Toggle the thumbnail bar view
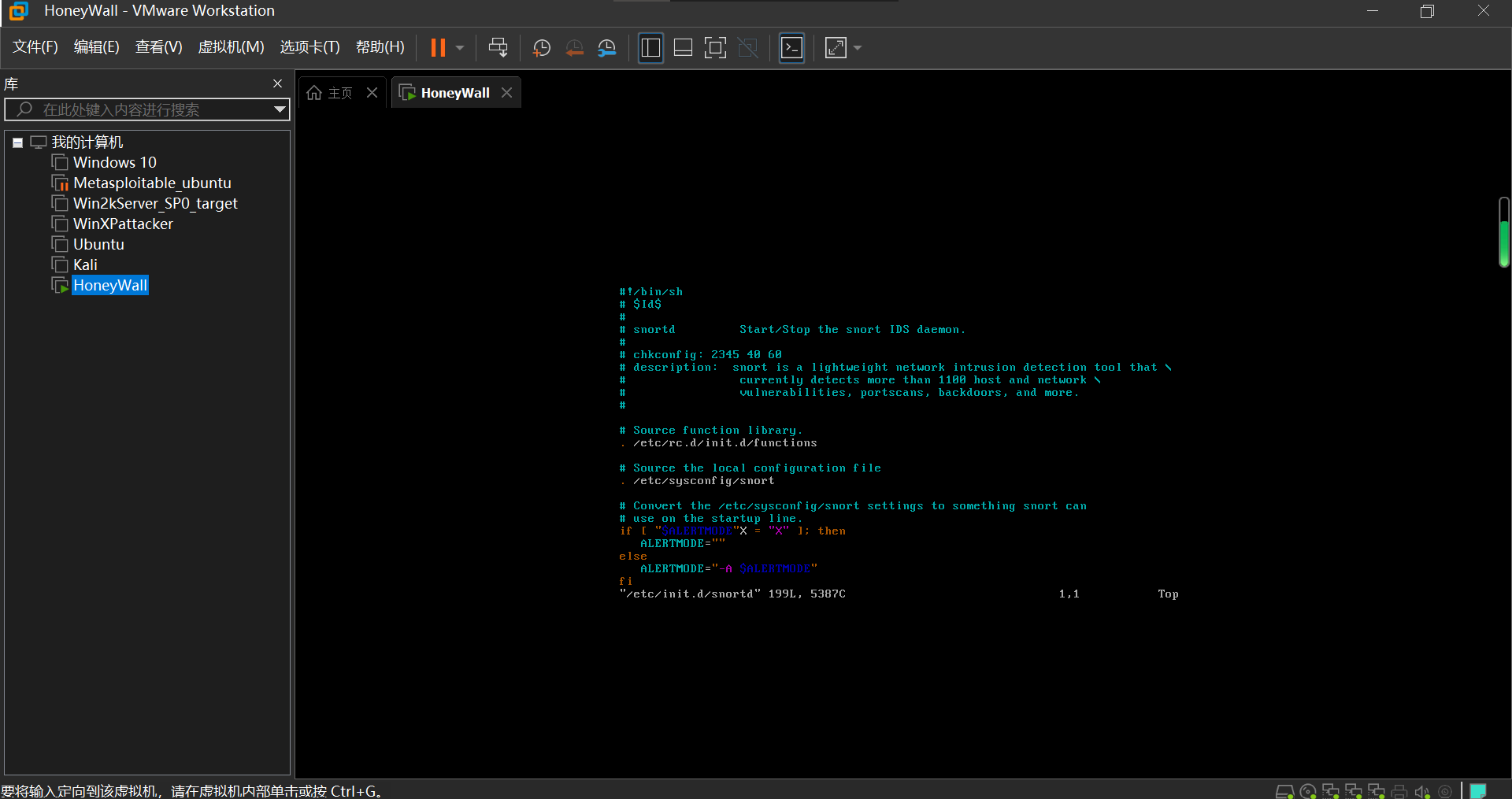Screen dimensions: 1512x799 tap(684, 48)
